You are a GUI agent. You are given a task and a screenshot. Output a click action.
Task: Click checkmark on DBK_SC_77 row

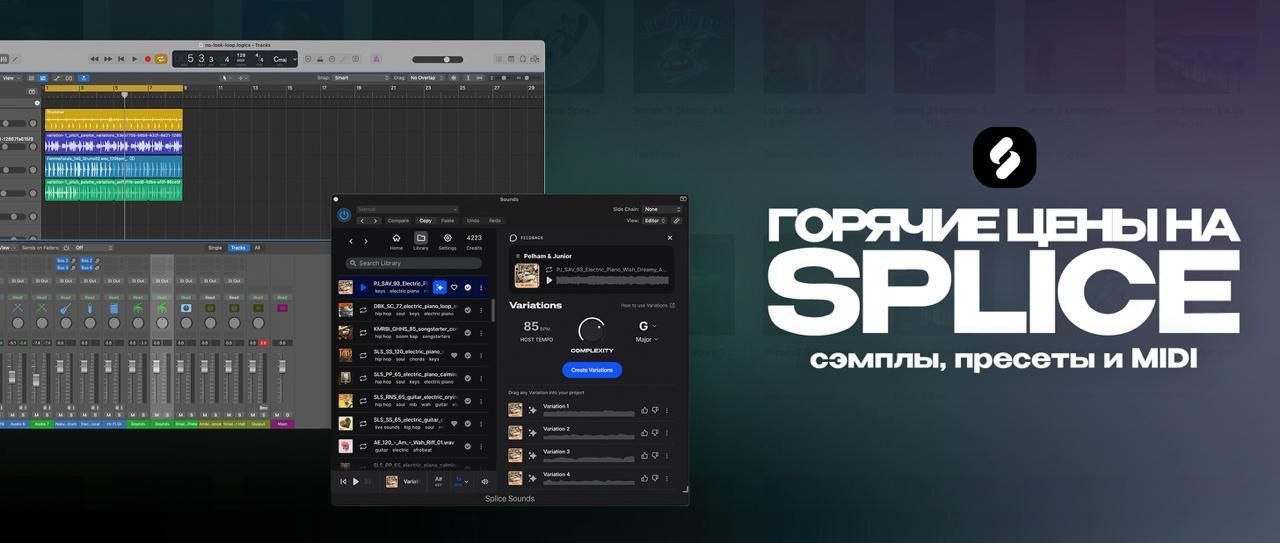coord(468,310)
